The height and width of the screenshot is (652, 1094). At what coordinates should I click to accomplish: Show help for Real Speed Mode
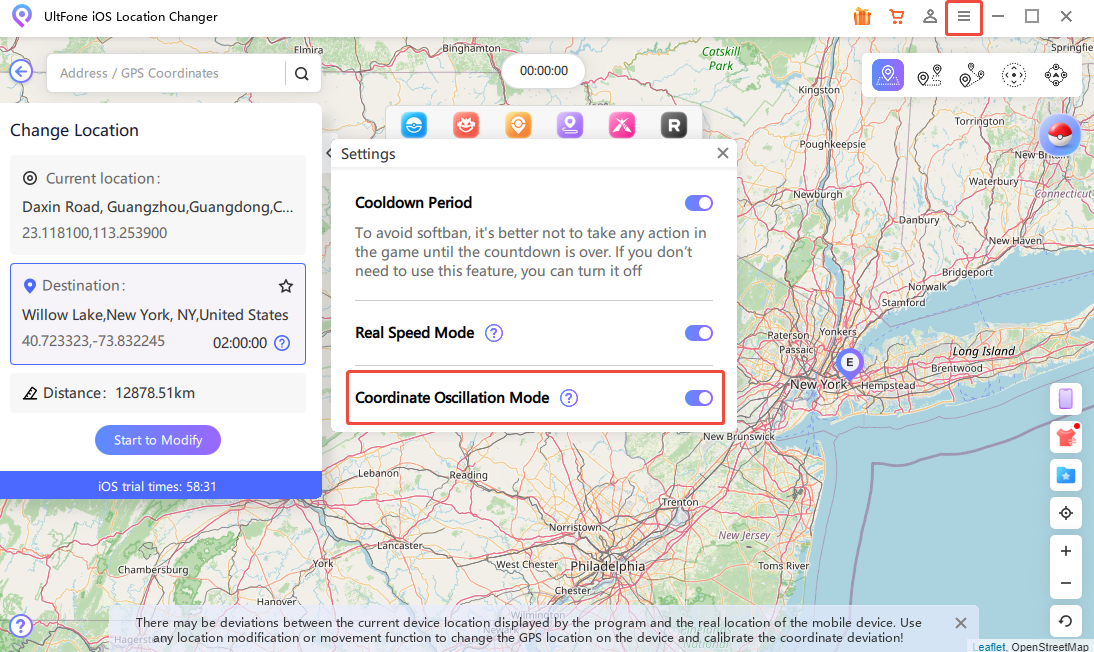pos(494,333)
